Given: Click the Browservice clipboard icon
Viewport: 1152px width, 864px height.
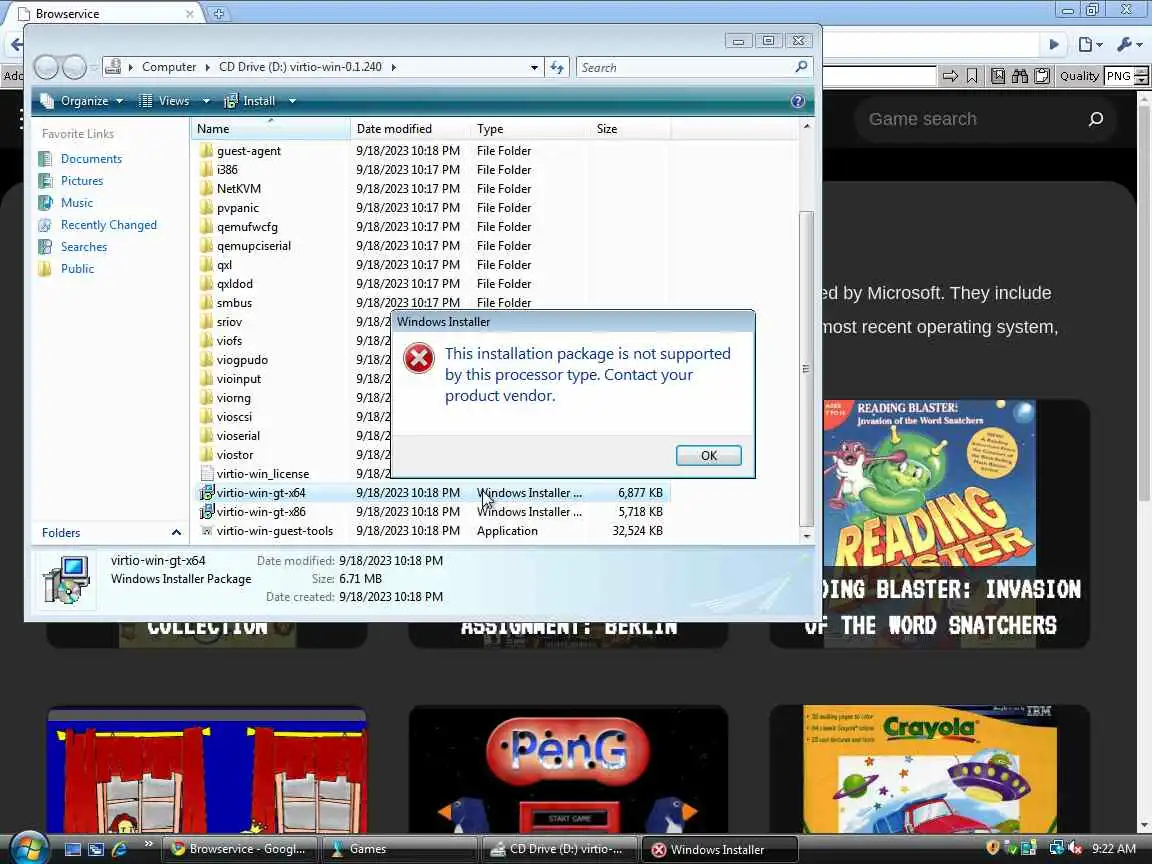Looking at the screenshot, I should click(1042, 76).
